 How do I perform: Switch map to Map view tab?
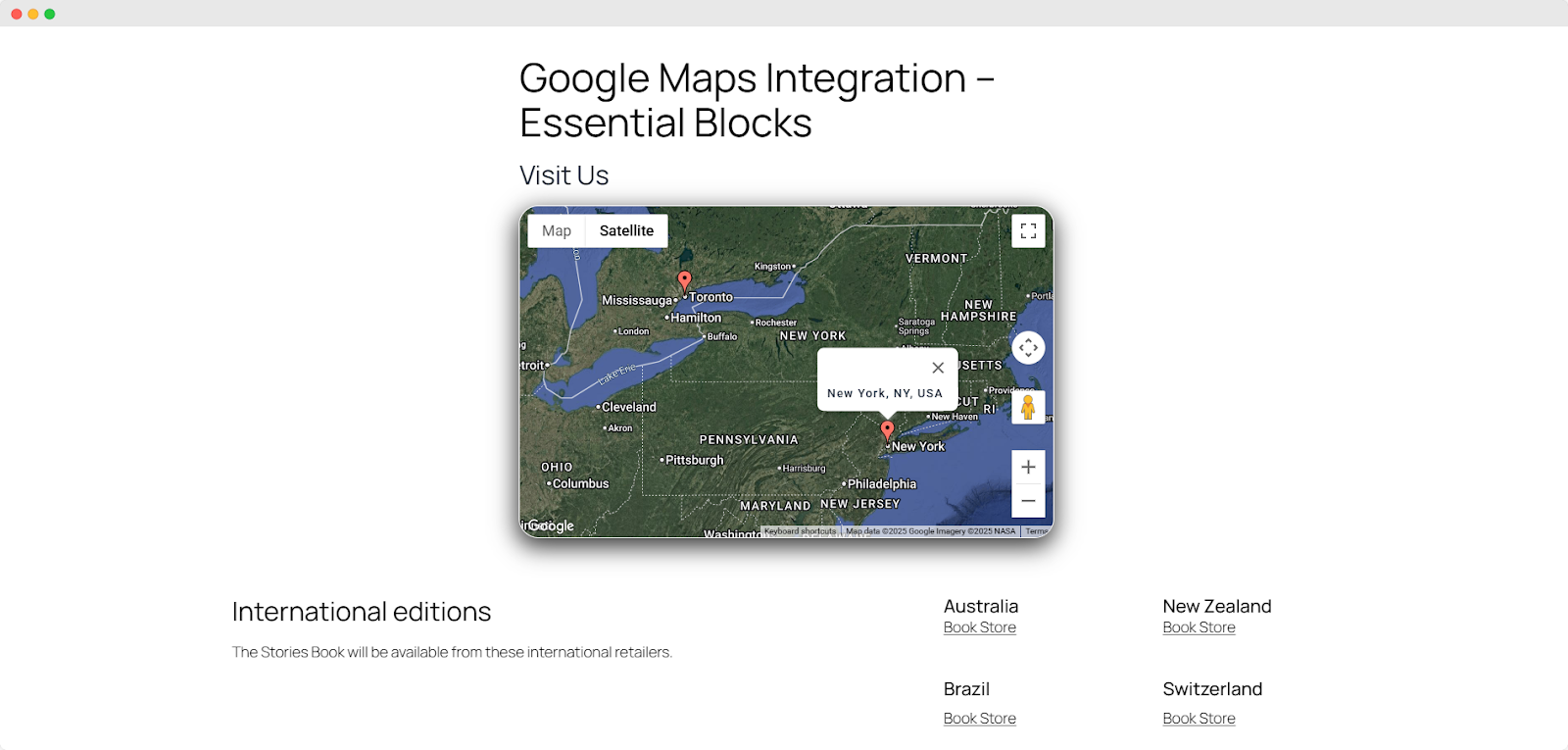tap(557, 231)
